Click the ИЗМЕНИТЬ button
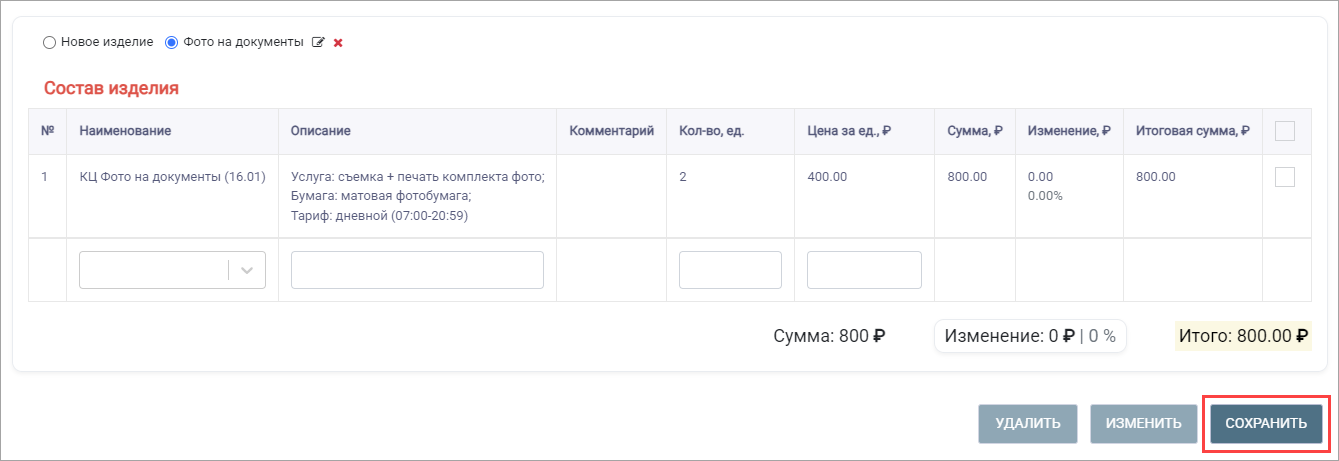This screenshot has width=1339, height=461. 1144,424
